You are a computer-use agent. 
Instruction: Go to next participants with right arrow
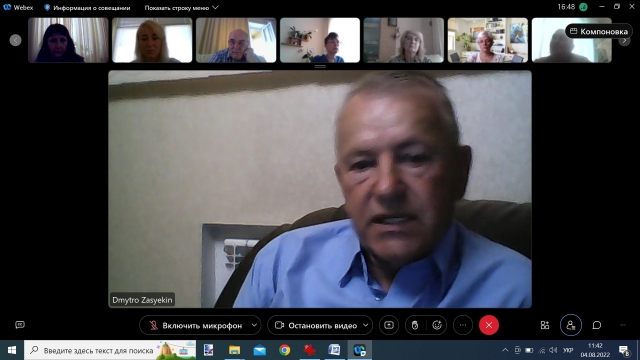pyautogui.click(x=624, y=40)
